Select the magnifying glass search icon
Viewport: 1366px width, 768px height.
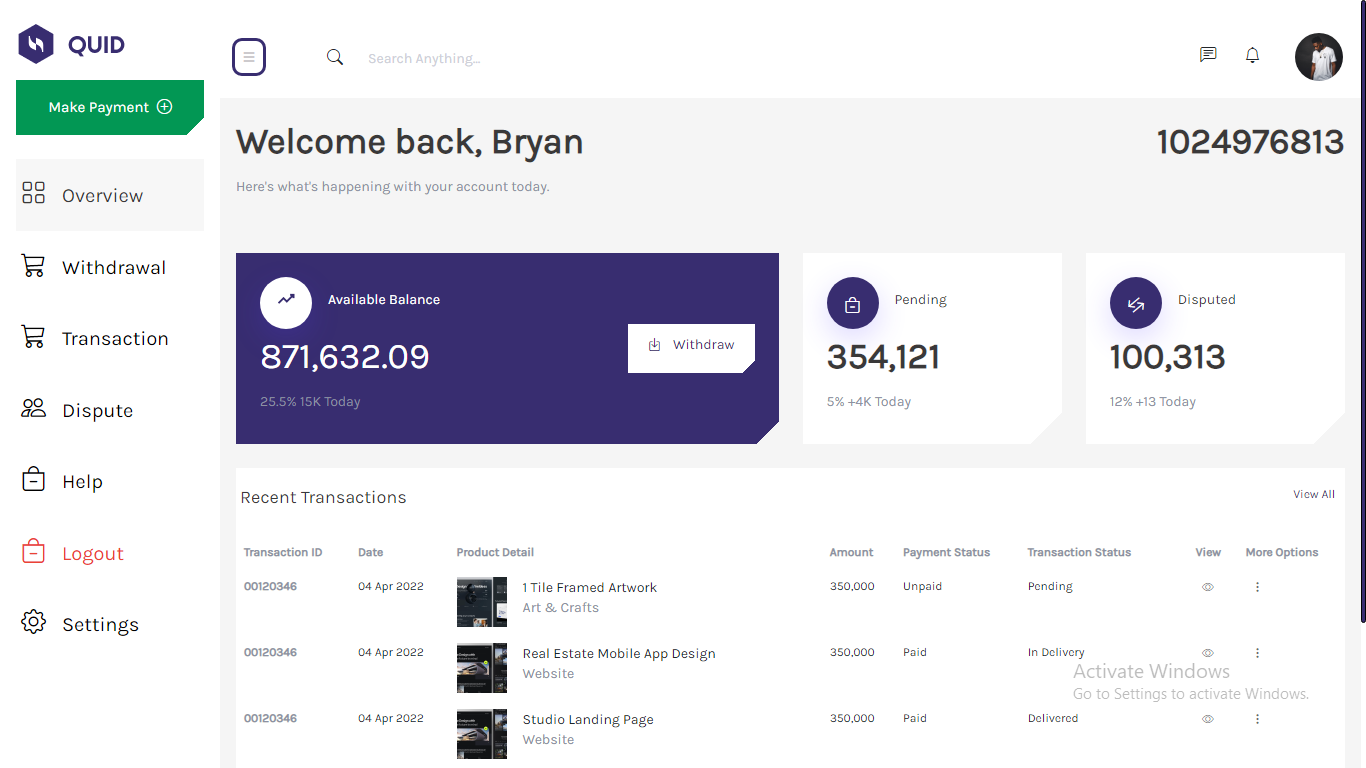[335, 57]
